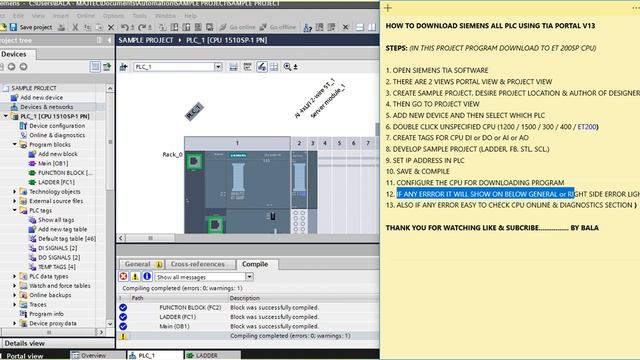Collapse the Project tree panel arrow
The image size is (640, 360).
tap(109, 40)
